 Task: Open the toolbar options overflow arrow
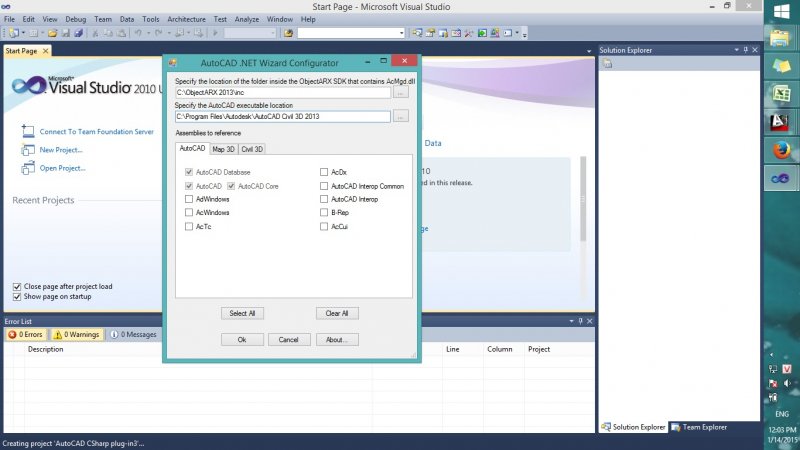click(524, 34)
